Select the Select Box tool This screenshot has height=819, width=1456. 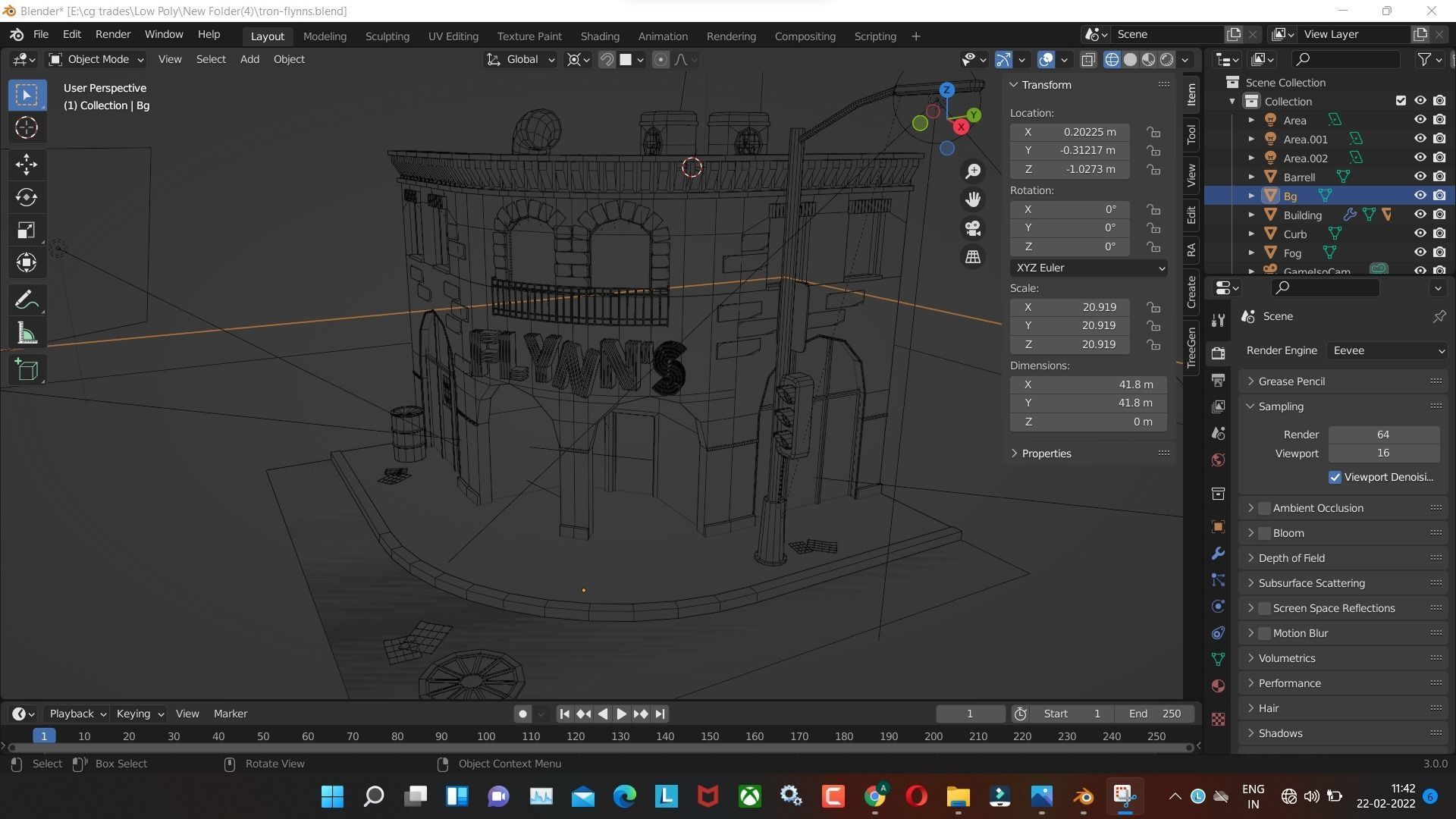click(x=27, y=95)
